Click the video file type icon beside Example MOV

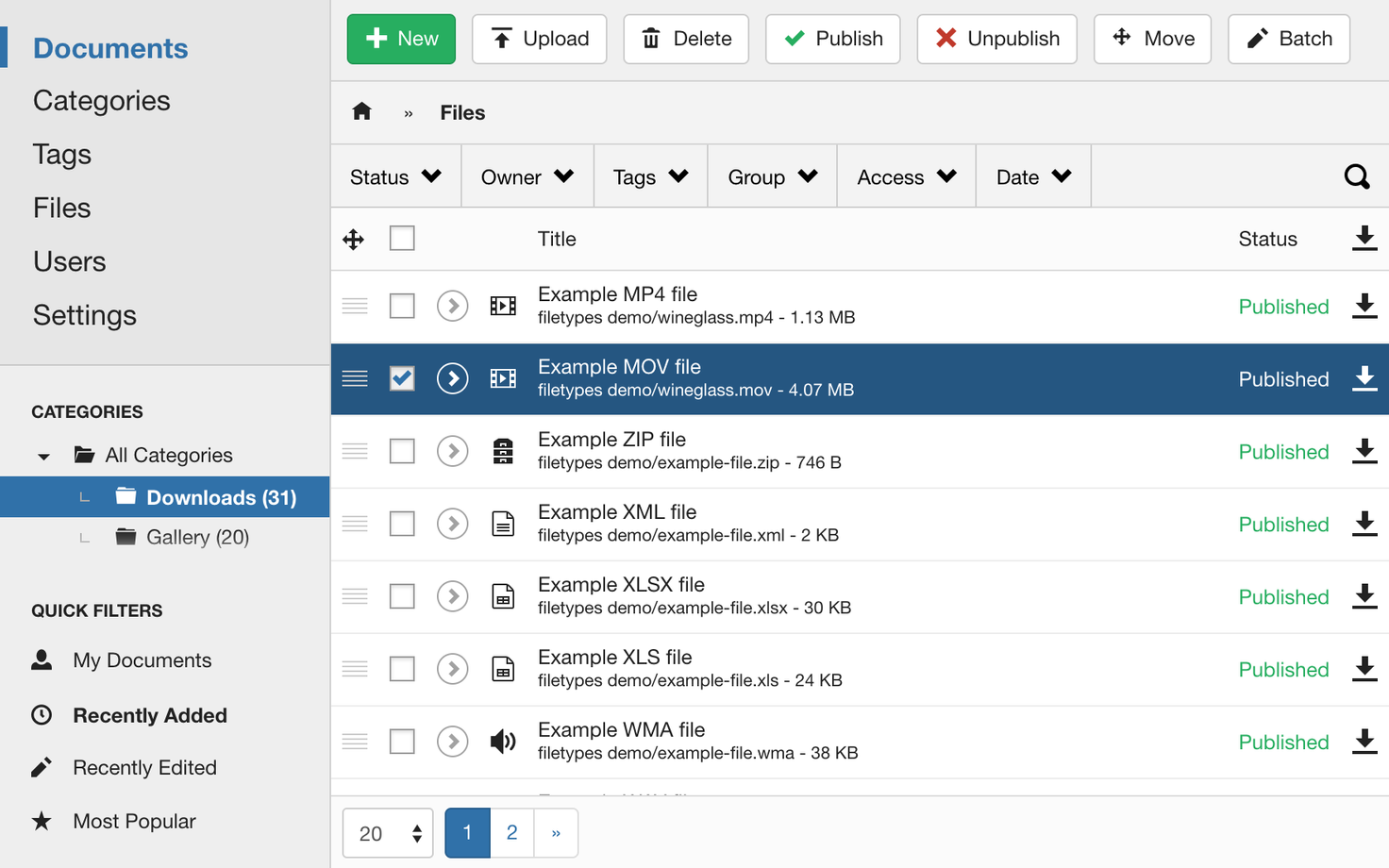tap(503, 378)
